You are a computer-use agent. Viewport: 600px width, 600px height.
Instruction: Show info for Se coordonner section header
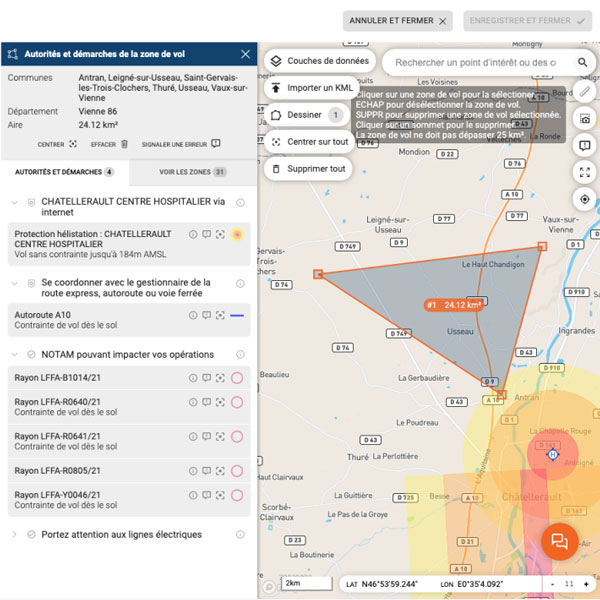(240, 284)
